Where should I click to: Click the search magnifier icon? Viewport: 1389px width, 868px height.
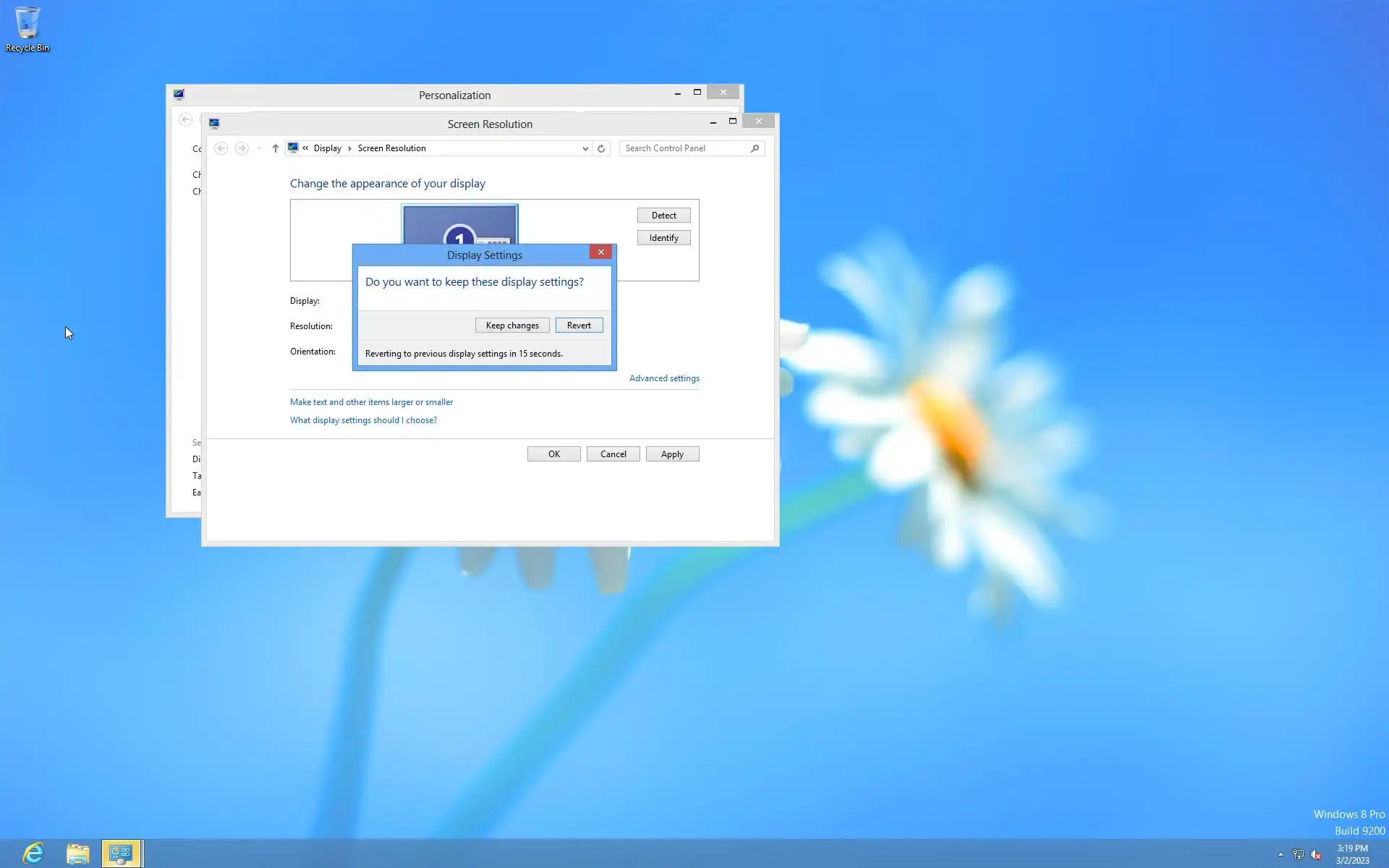[755, 148]
